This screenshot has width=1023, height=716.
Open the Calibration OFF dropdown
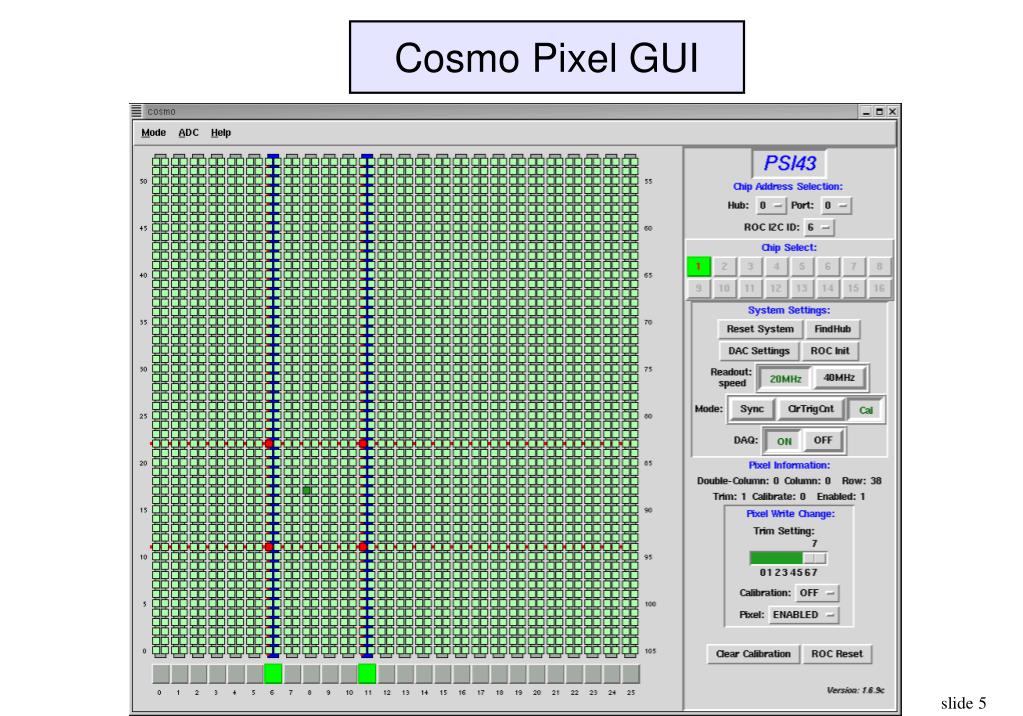point(817,593)
